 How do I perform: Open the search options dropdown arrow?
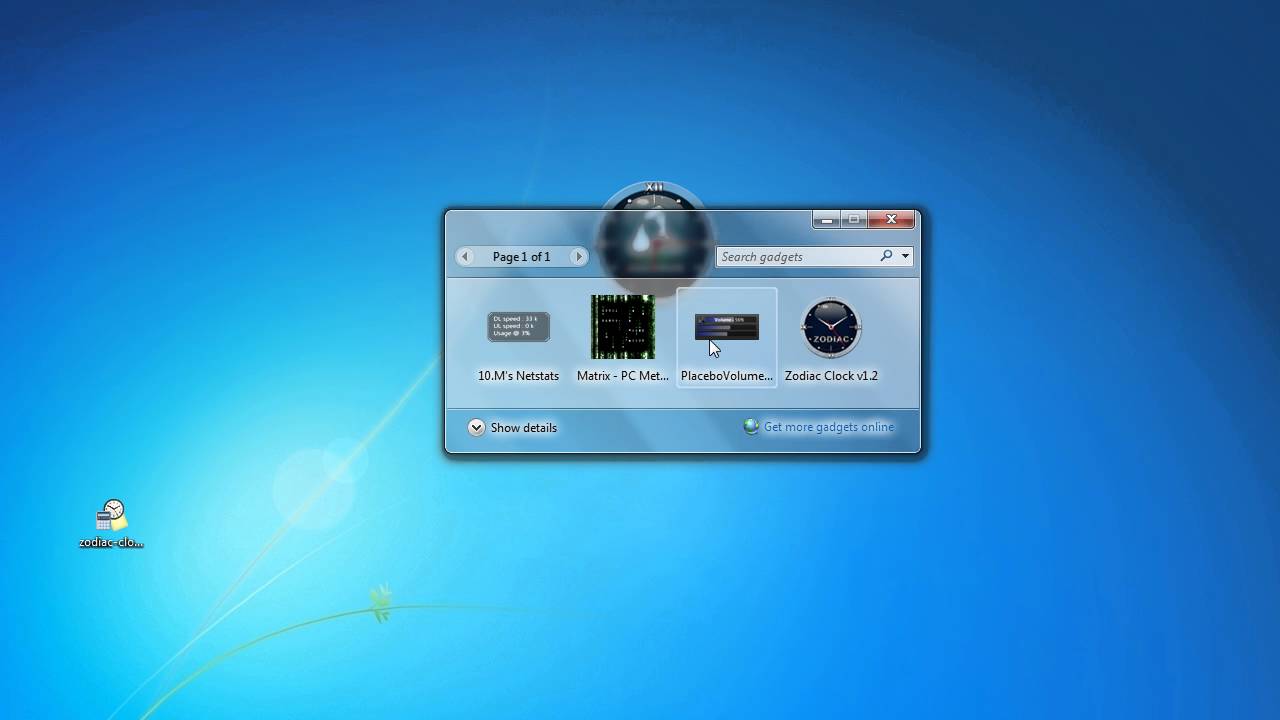[905, 257]
